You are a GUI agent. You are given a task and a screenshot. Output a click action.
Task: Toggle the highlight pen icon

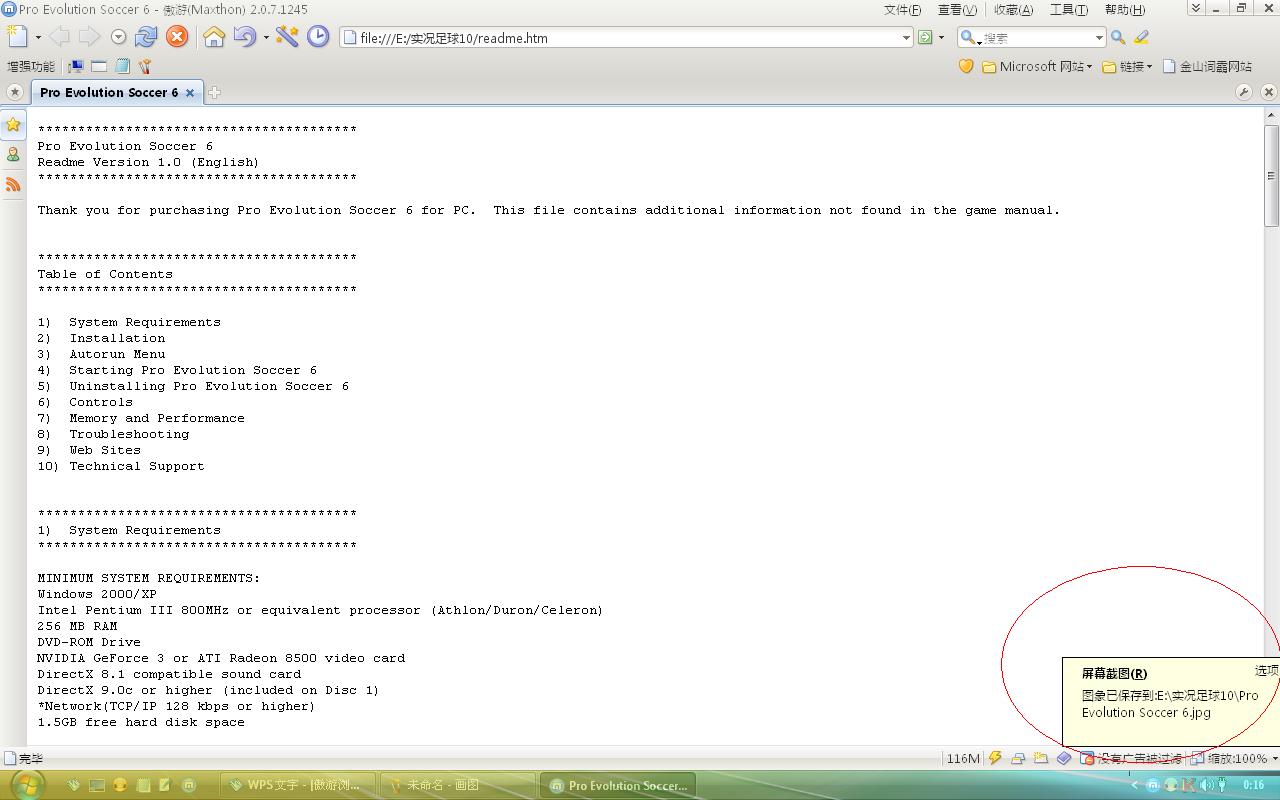[x=1141, y=38]
